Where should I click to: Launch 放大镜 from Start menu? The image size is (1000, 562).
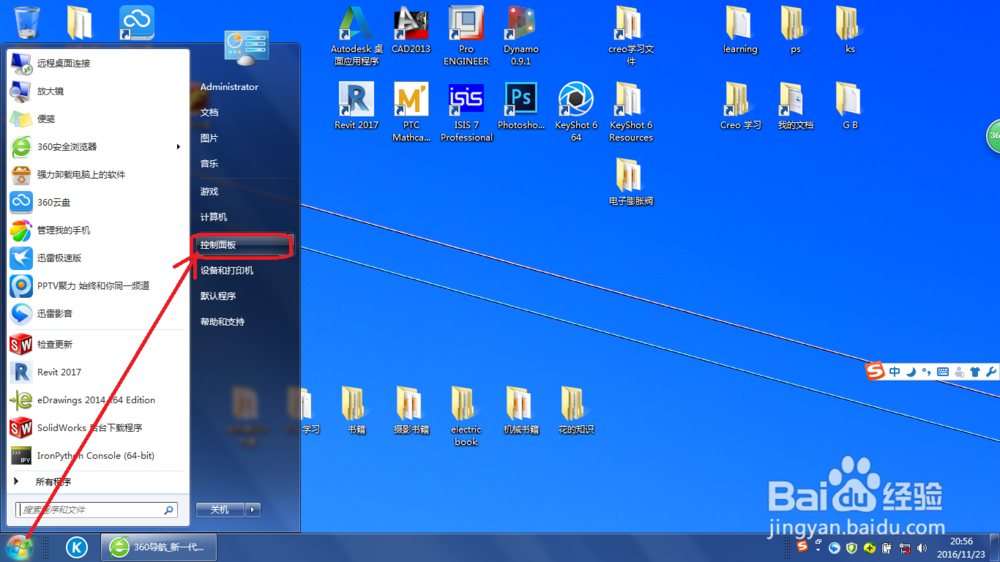pyautogui.click(x=97, y=91)
